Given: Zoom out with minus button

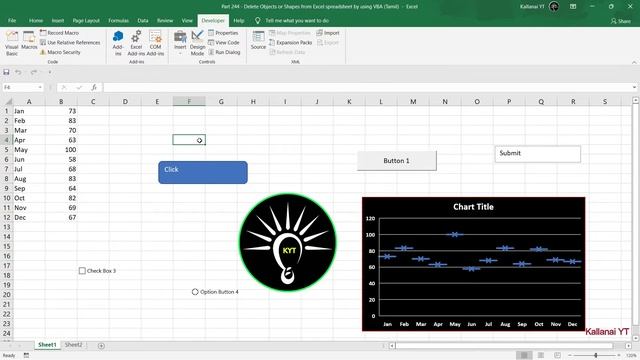Looking at the screenshot, I should coord(570,356).
